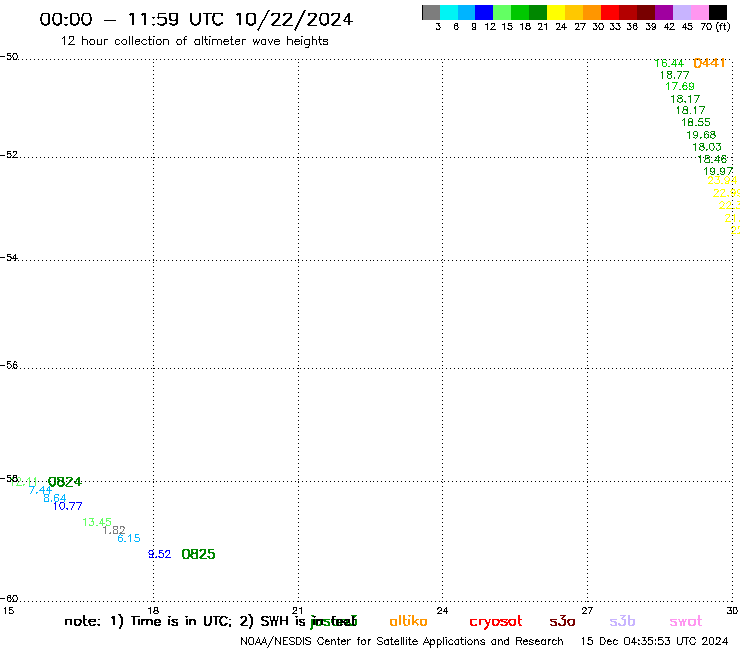
Task: Select the wave height value 8.64
Action: [55, 498]
